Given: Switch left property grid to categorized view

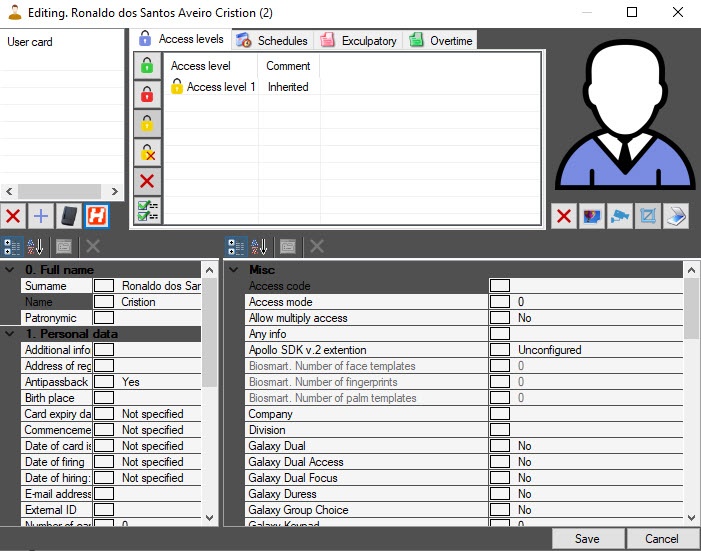Looking at the screenshot, I should 12,246.
